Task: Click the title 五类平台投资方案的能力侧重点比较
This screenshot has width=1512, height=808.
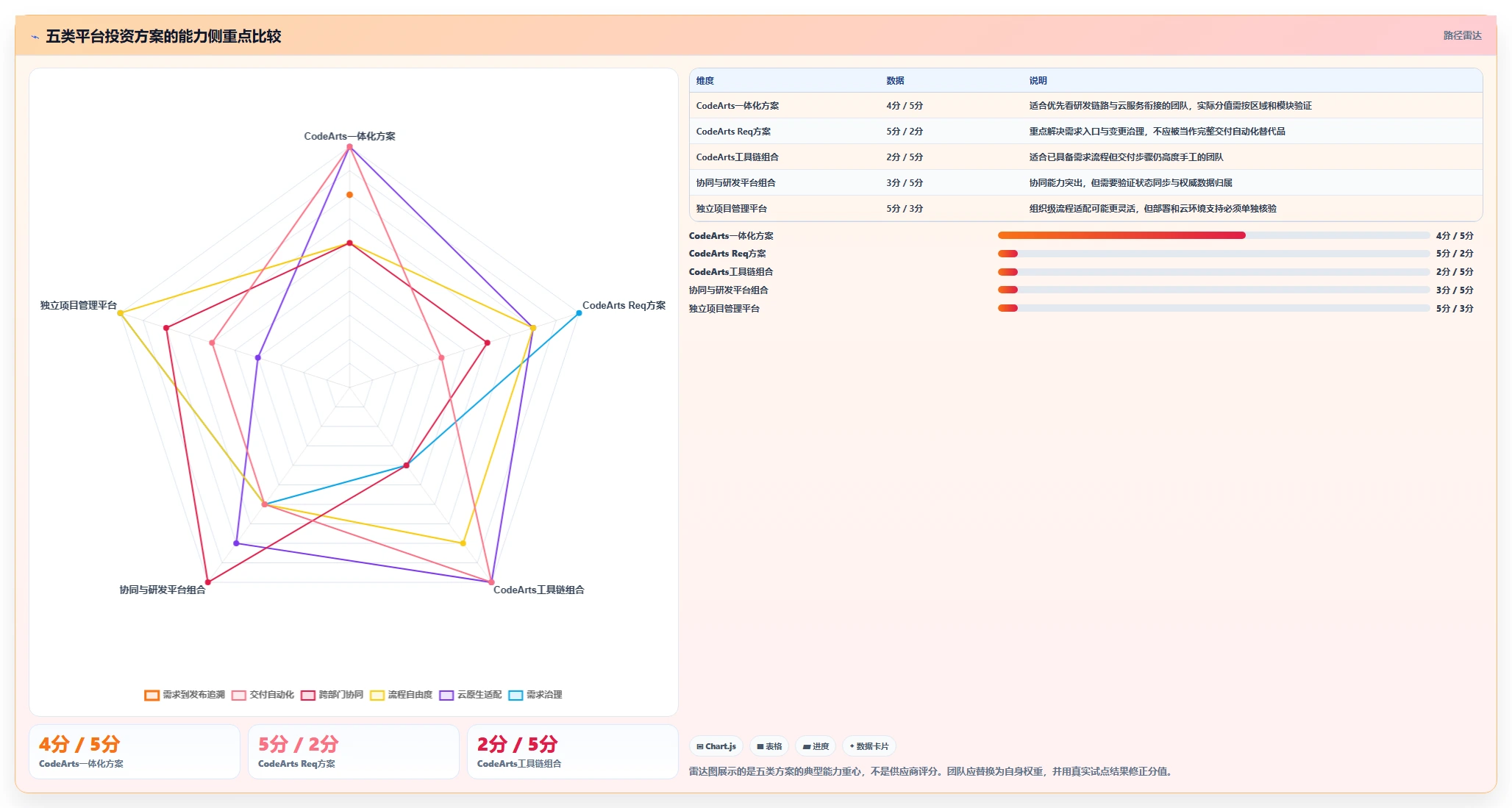Action: [163, 37]
